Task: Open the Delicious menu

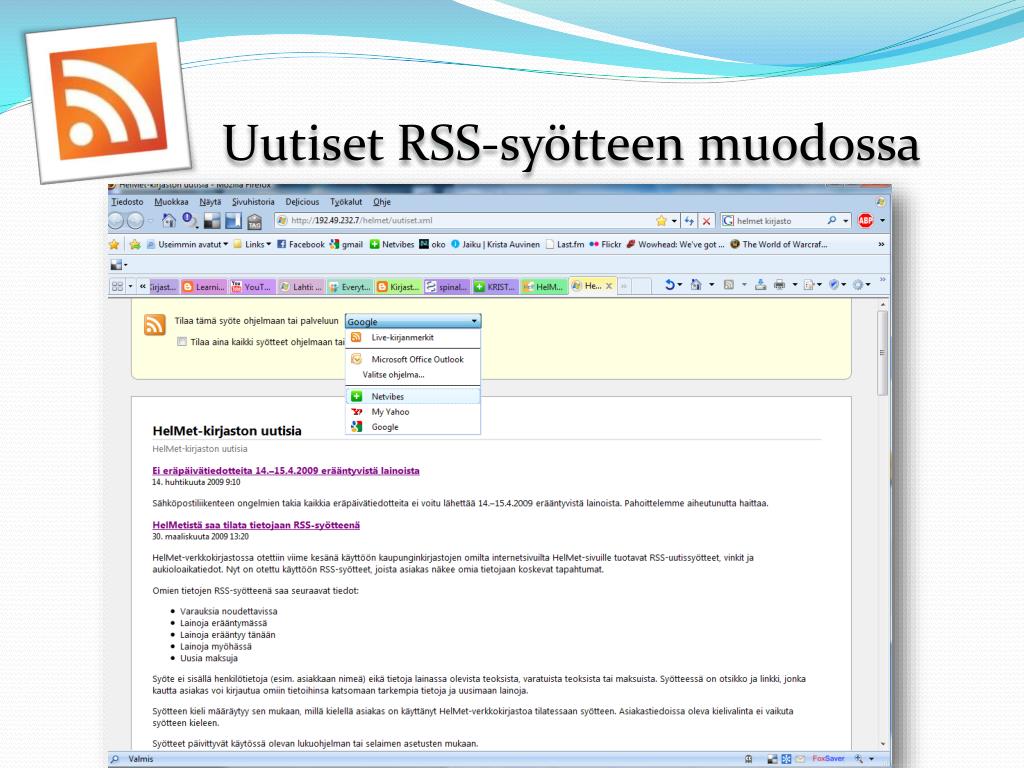Action: click(302, 202)
